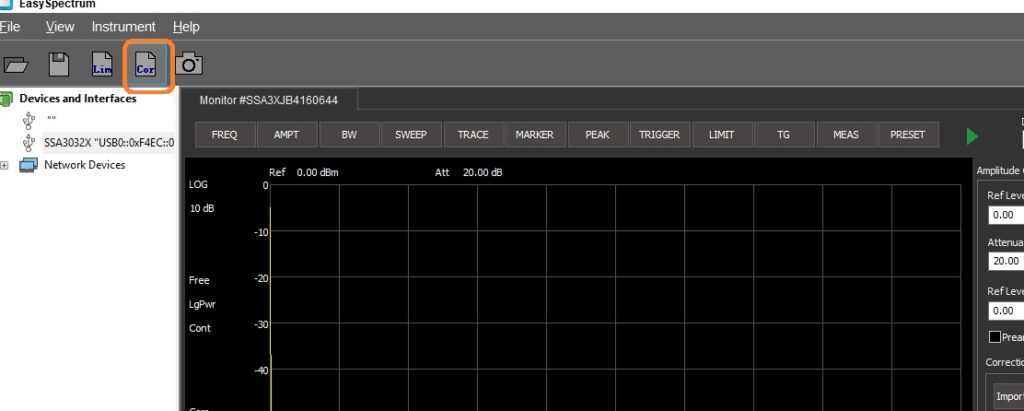Open the Instrument menu
This screenshot has width=1024, height=411.
coord(123,27)
